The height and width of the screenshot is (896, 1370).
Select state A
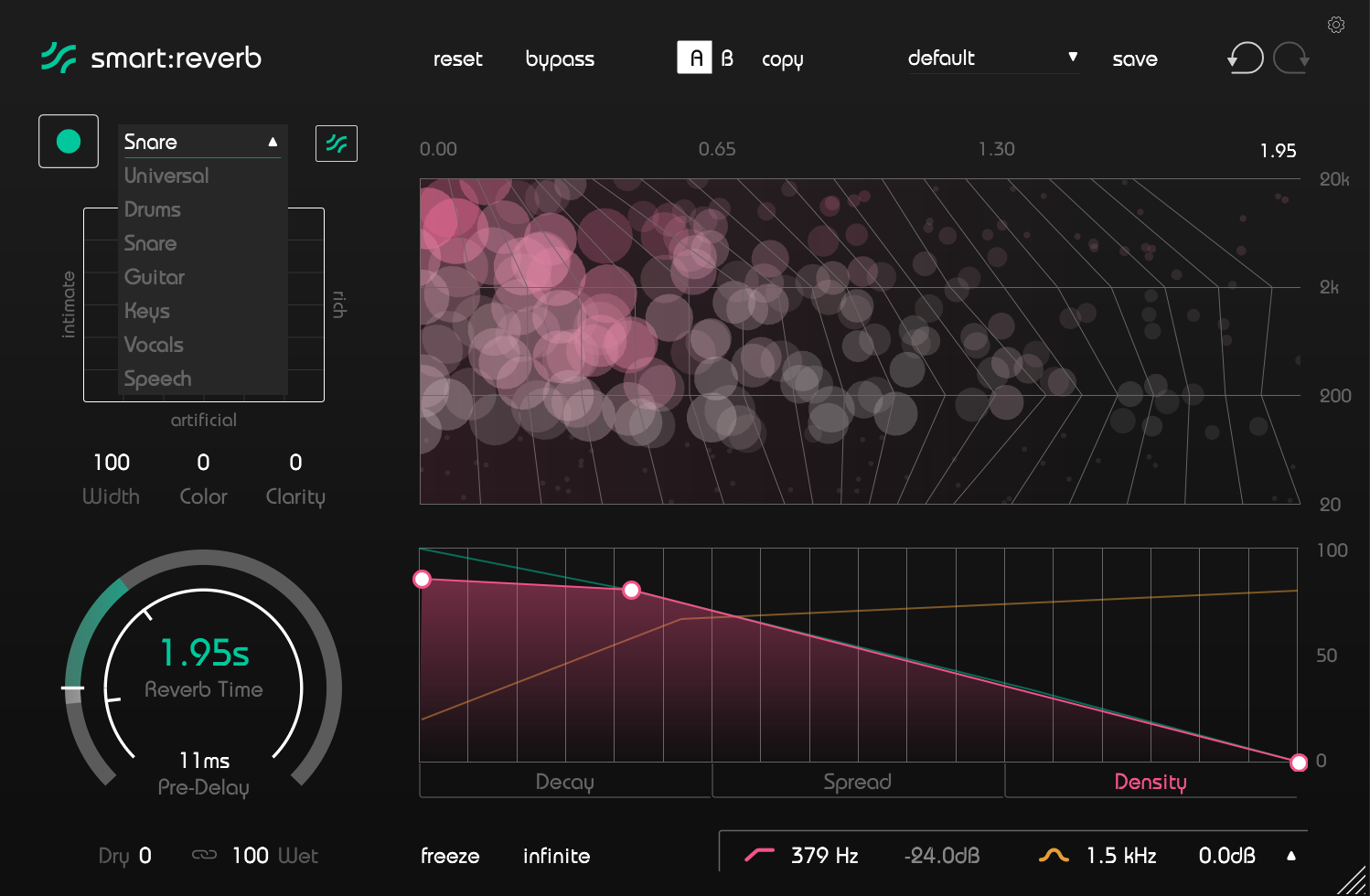[x=695, y=58]
